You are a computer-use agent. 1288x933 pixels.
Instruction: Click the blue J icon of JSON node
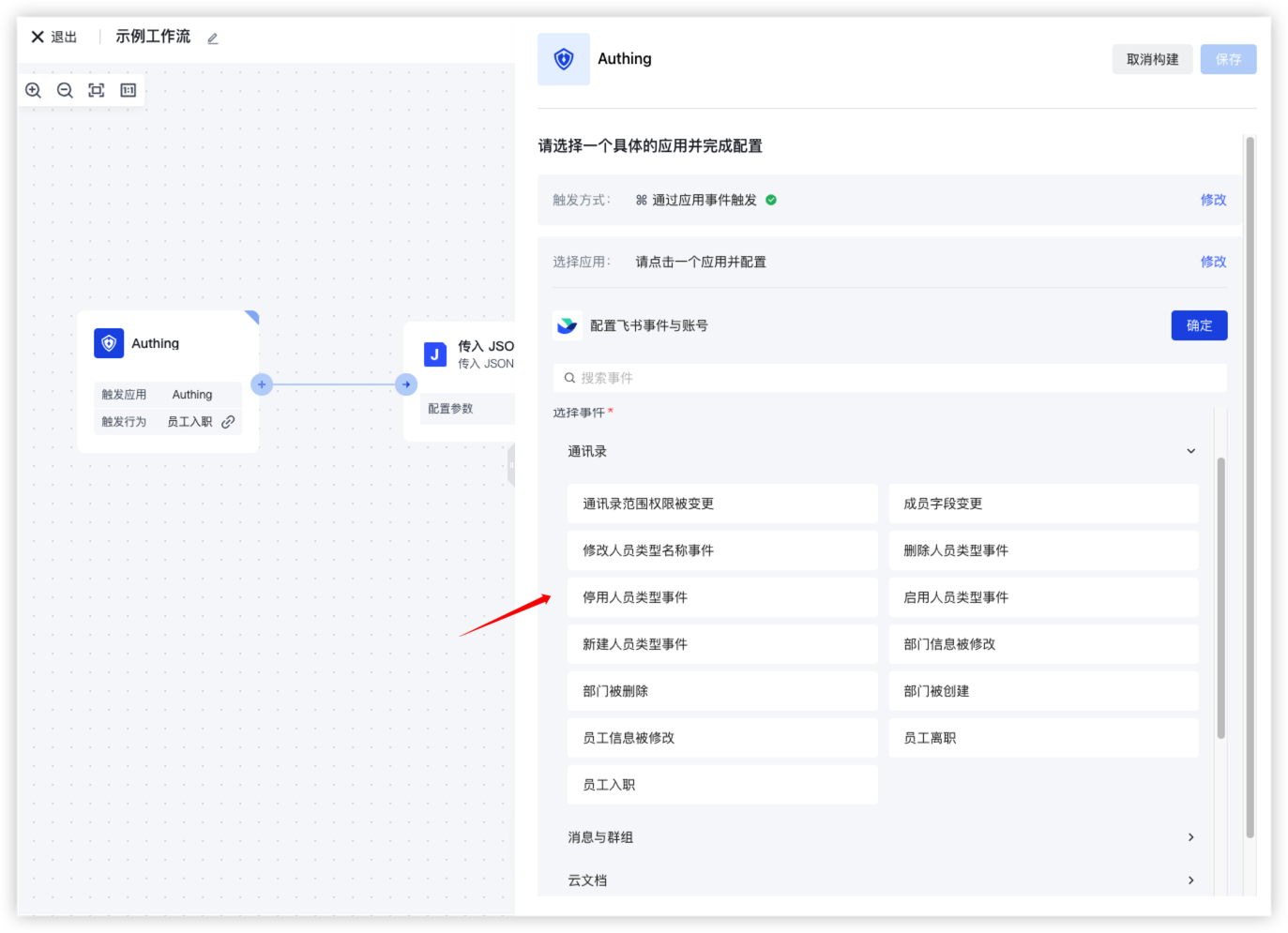(434, 354)
